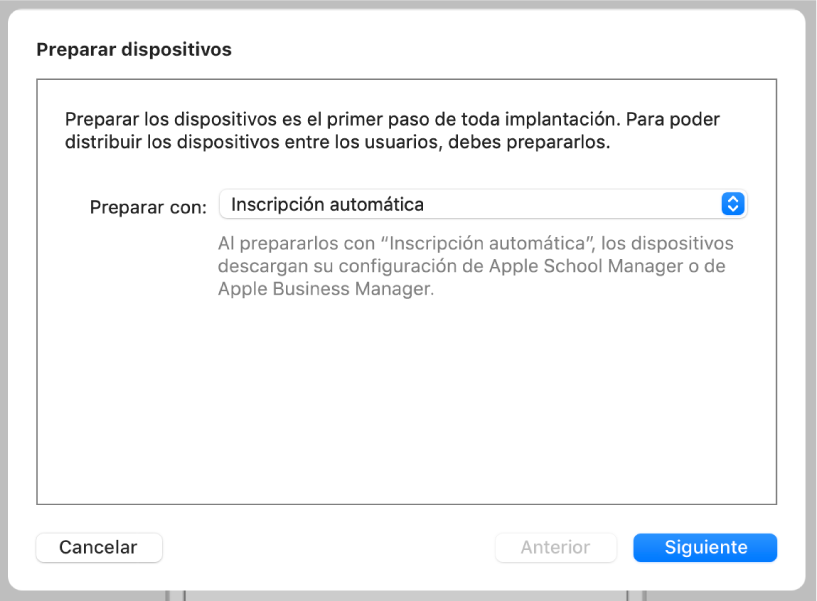Cancel the device preparation assistant
The height and width of the screenshot is (601, 817).
coord(98,547)
